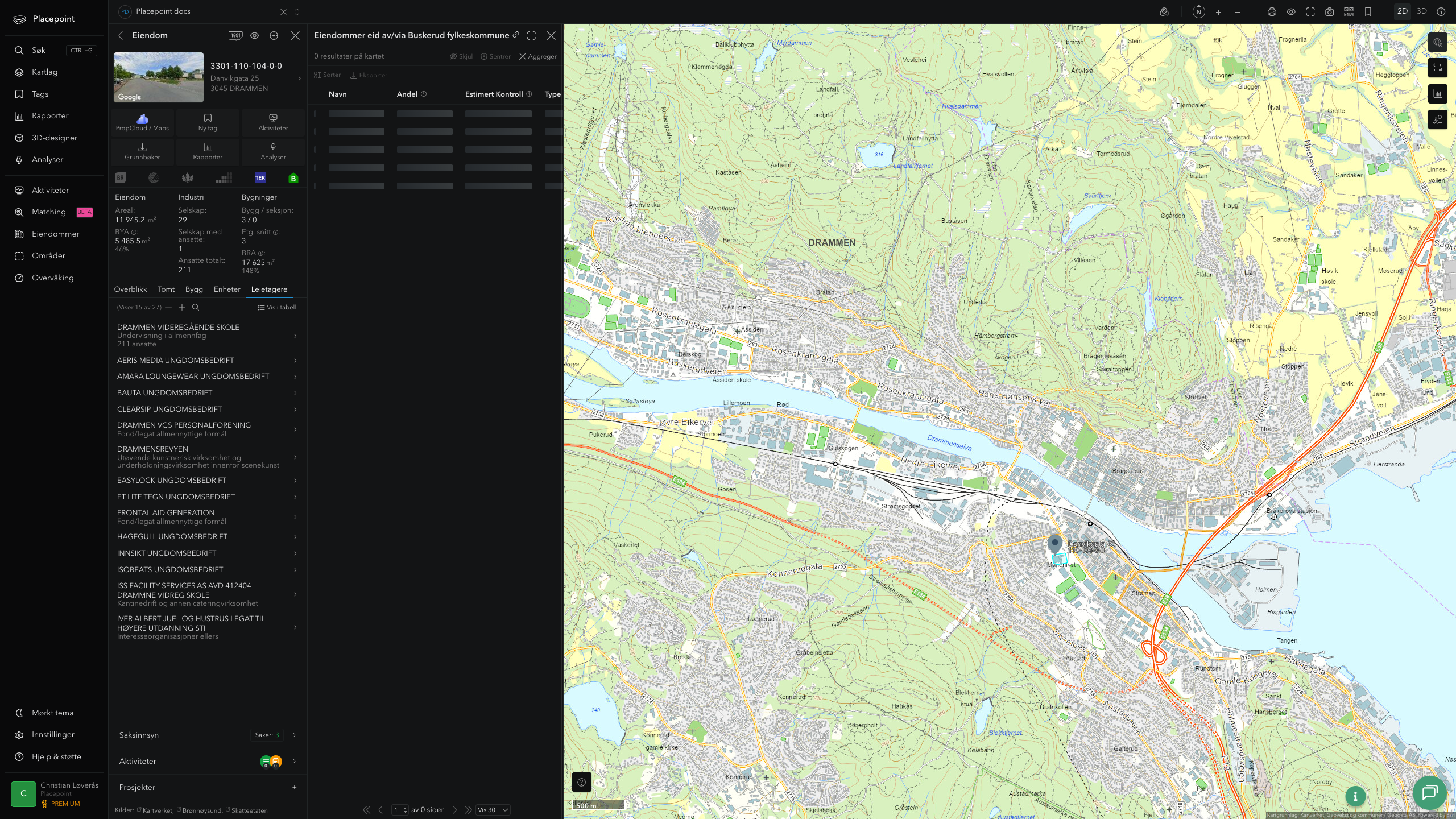Screen dimensions: 1456x819
Task: Open the Vis 30 page size dropdown
Action: click(493, 810)
